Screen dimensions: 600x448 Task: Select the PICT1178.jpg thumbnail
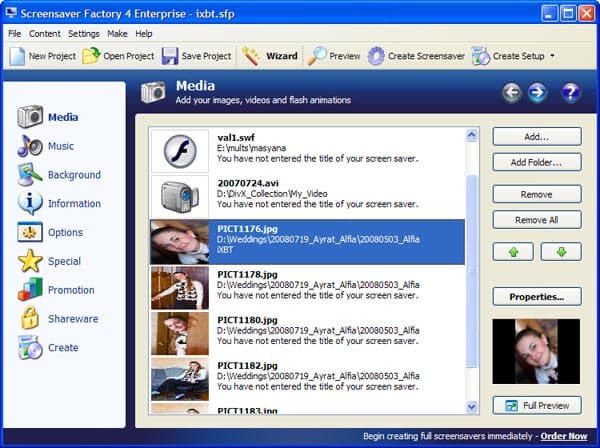tap(180, 288)
